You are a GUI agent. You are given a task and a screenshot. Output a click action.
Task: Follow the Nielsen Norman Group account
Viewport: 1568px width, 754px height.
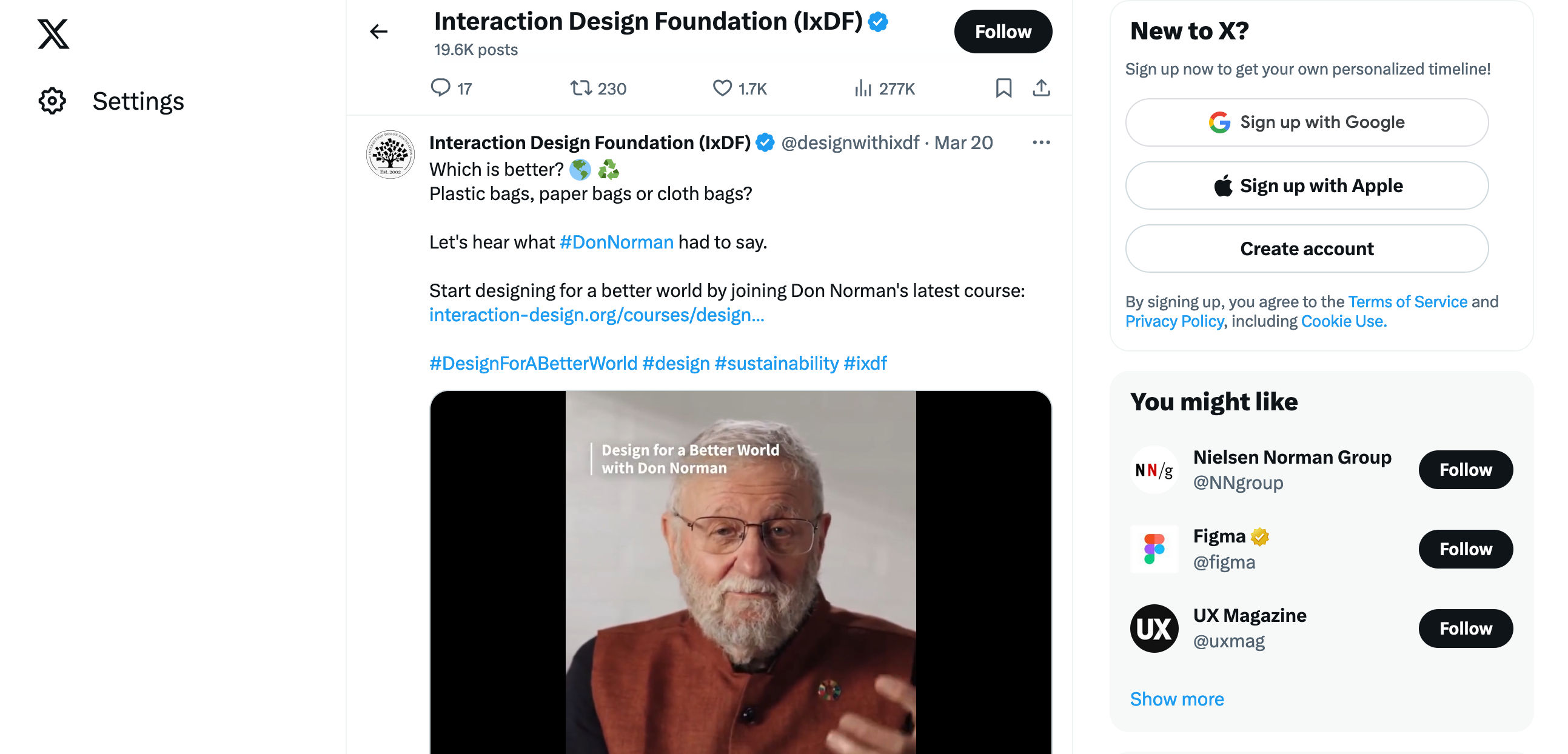1465,469
